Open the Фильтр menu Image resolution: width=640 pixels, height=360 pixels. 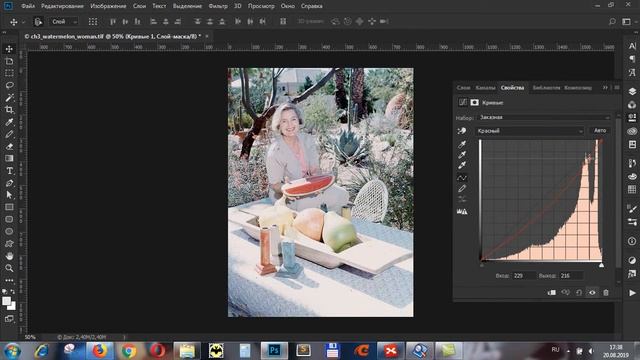pyautogui.click(x=218, y=6)
